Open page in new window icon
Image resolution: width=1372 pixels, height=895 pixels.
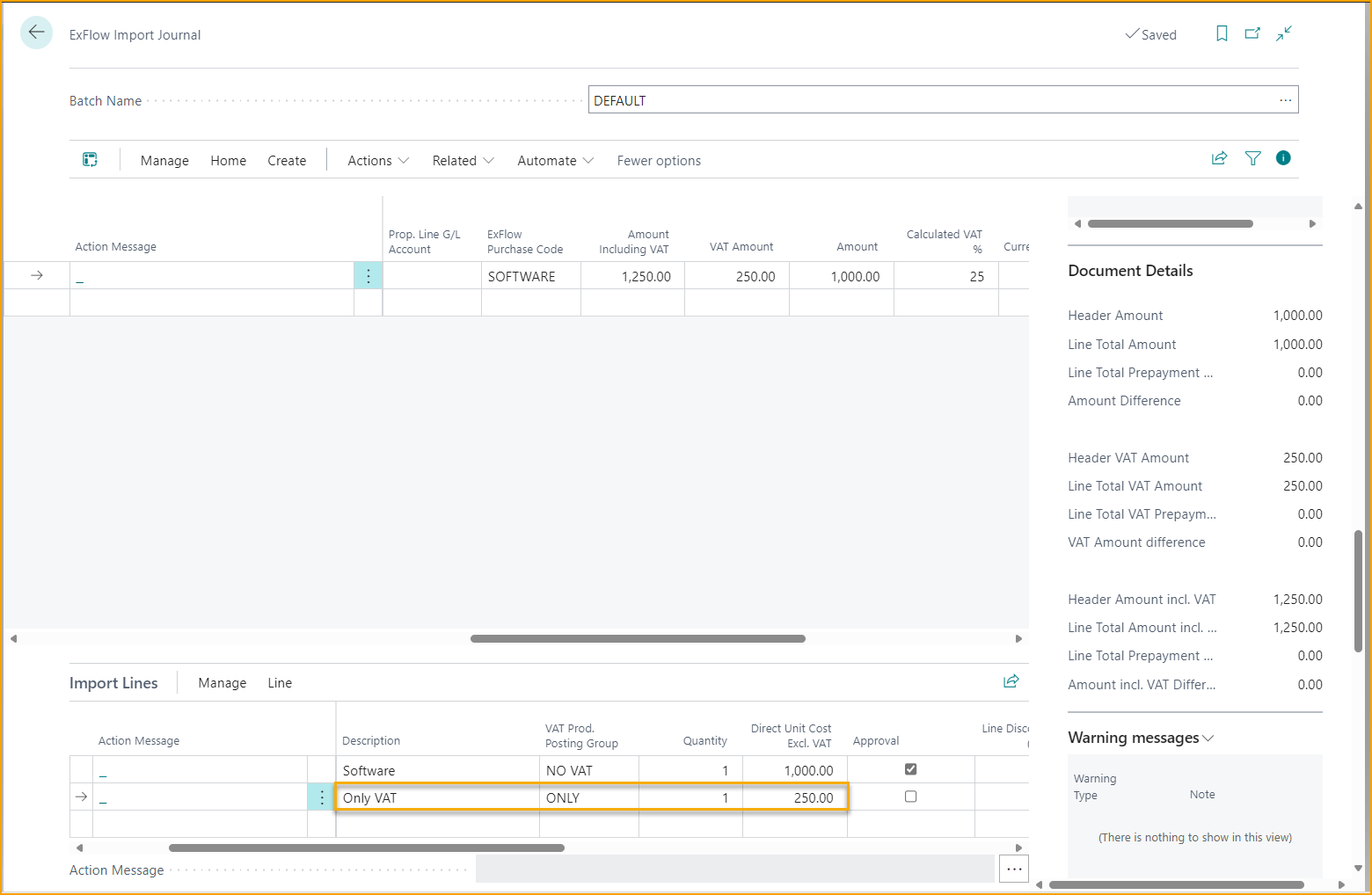coord(1252,33)
